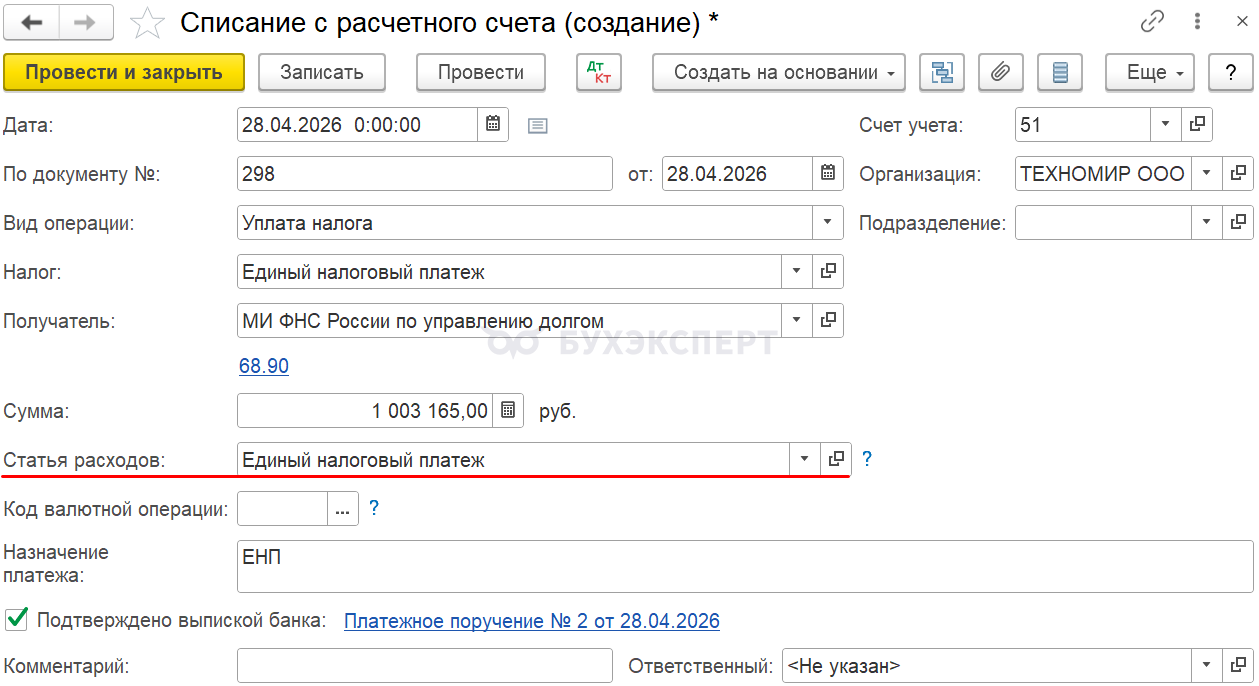Open the Налог dropdown list
1259x686 pixels.
click(796, 271)
